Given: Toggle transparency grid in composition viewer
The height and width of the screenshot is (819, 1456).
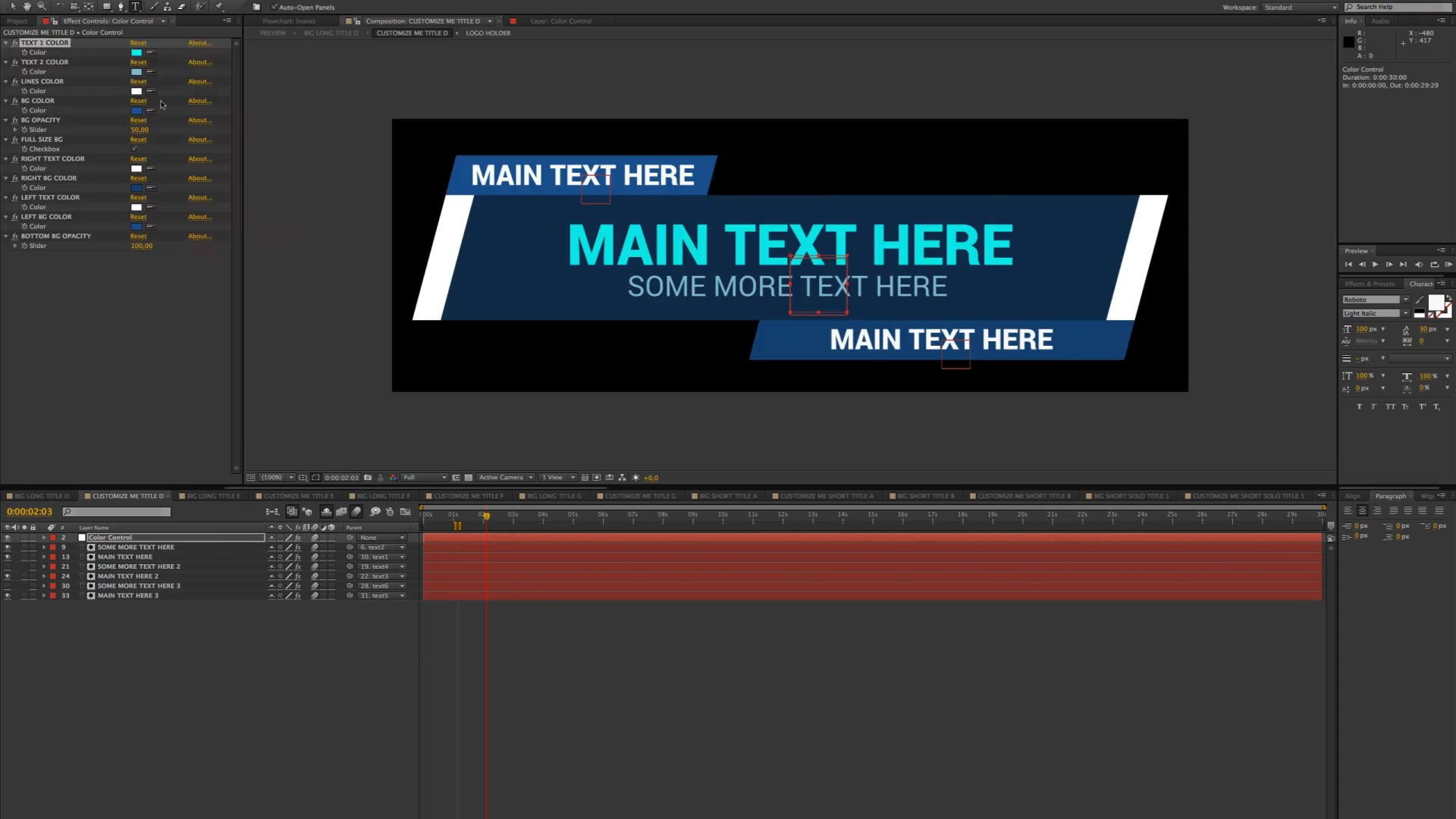Looking at the screenshot, I should (469, 478).
